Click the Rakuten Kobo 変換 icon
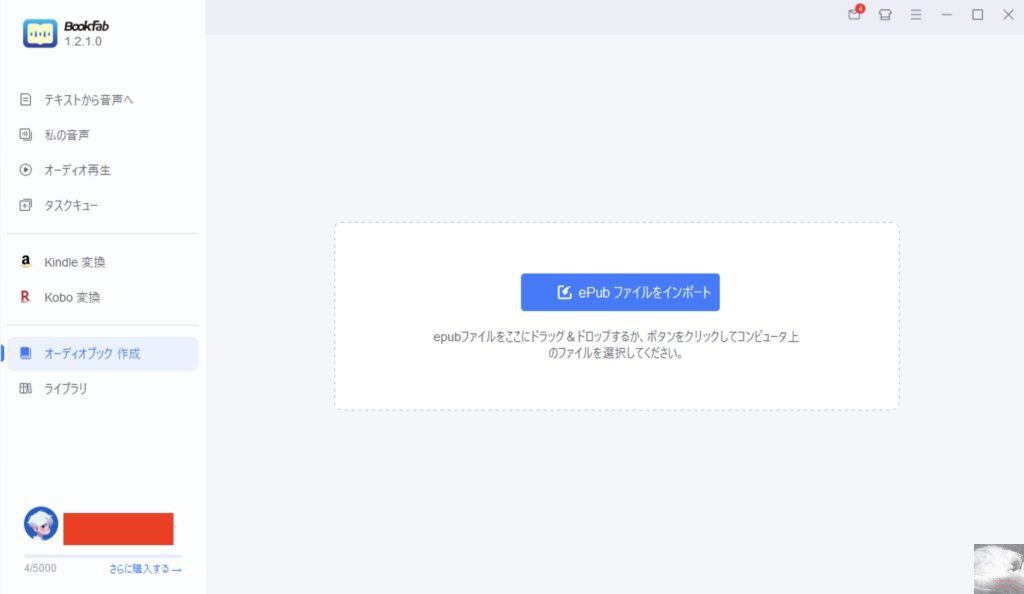The width and height of the screenshot is (1024, 594). click(26, 297)
